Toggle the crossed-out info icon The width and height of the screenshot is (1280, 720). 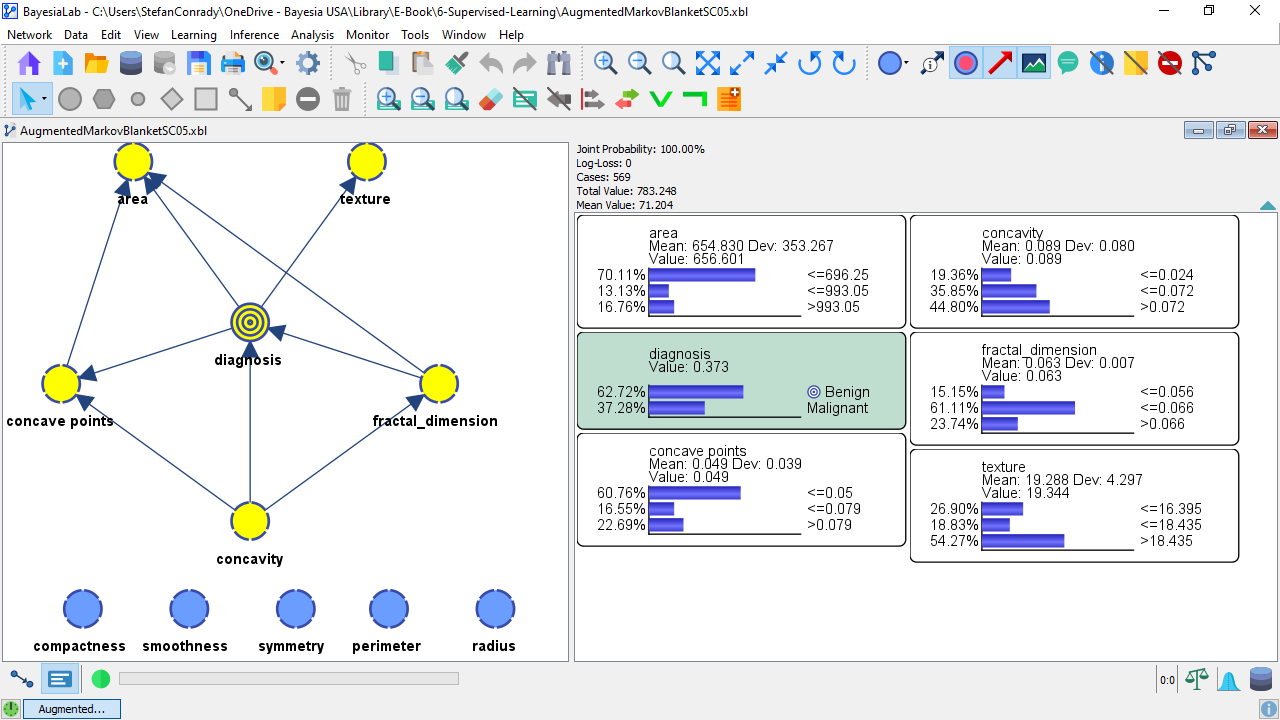click(x=1102, y=64)
